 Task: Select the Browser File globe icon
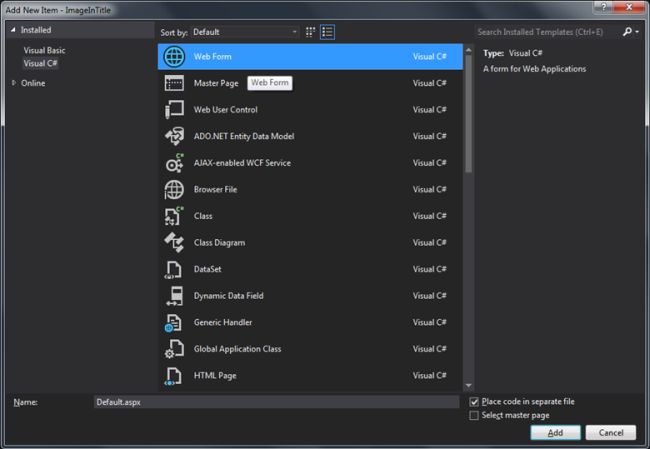pyautogui.click(x=174, y=190)
